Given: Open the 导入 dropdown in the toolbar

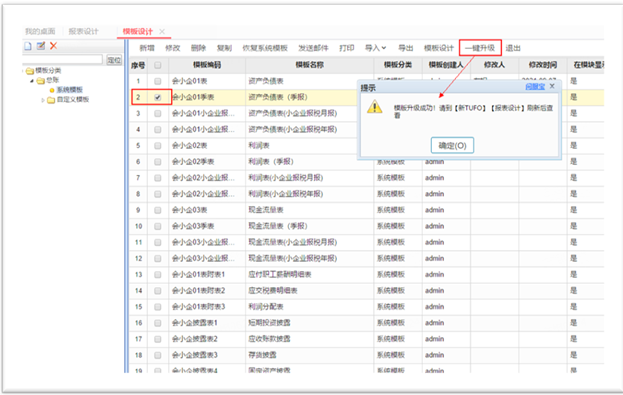Looking at the screenshot, I should pyautogui.click(x=375, y=48).
